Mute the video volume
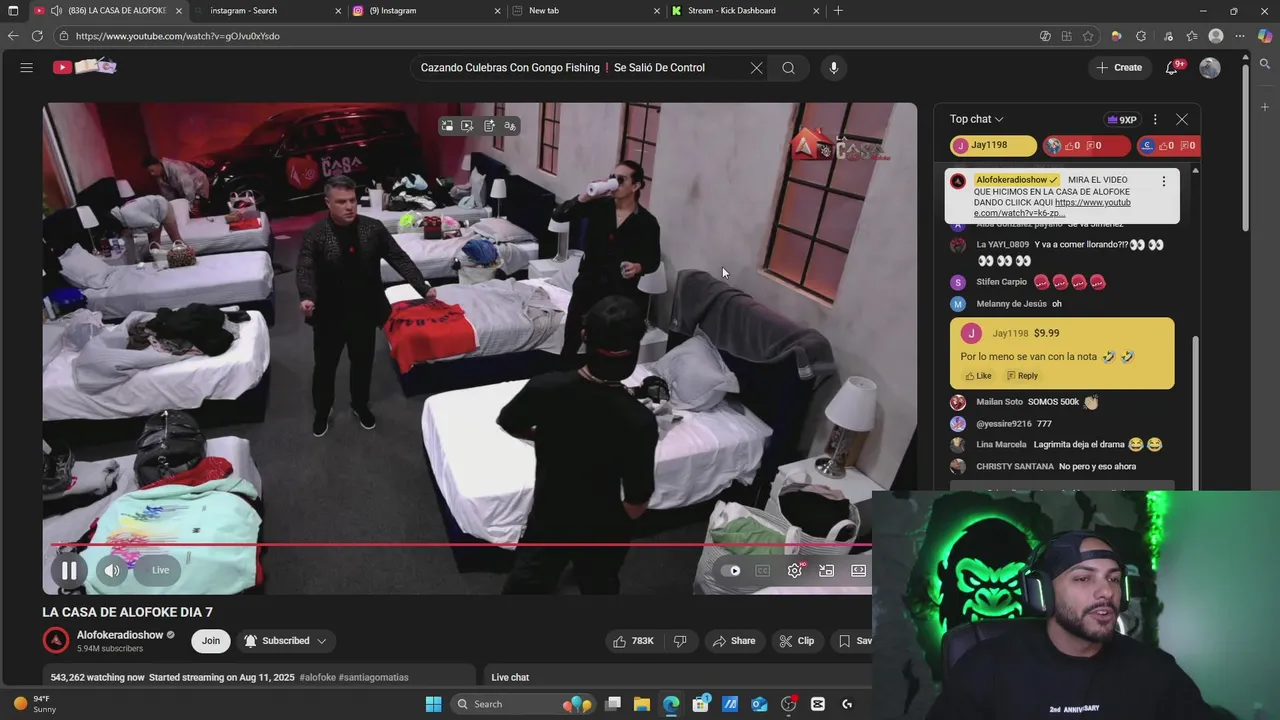Screen dimensions: 1280x720 [112, 570]
